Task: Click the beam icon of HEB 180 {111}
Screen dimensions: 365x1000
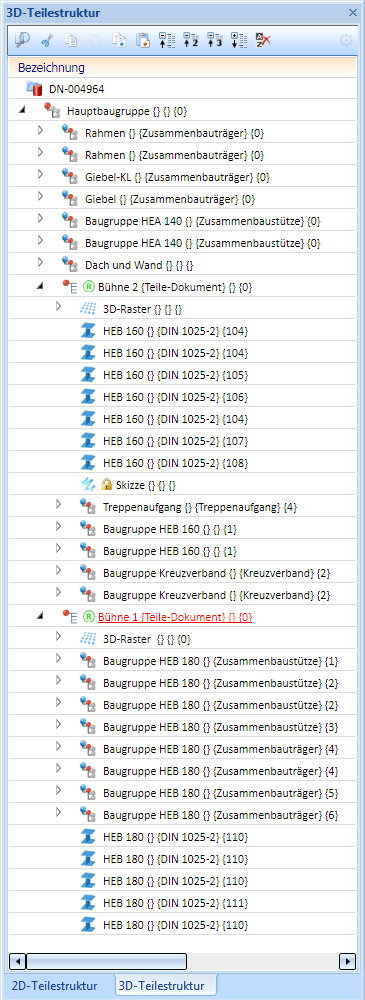Action: pyautogui.click(x=87, y=902)
